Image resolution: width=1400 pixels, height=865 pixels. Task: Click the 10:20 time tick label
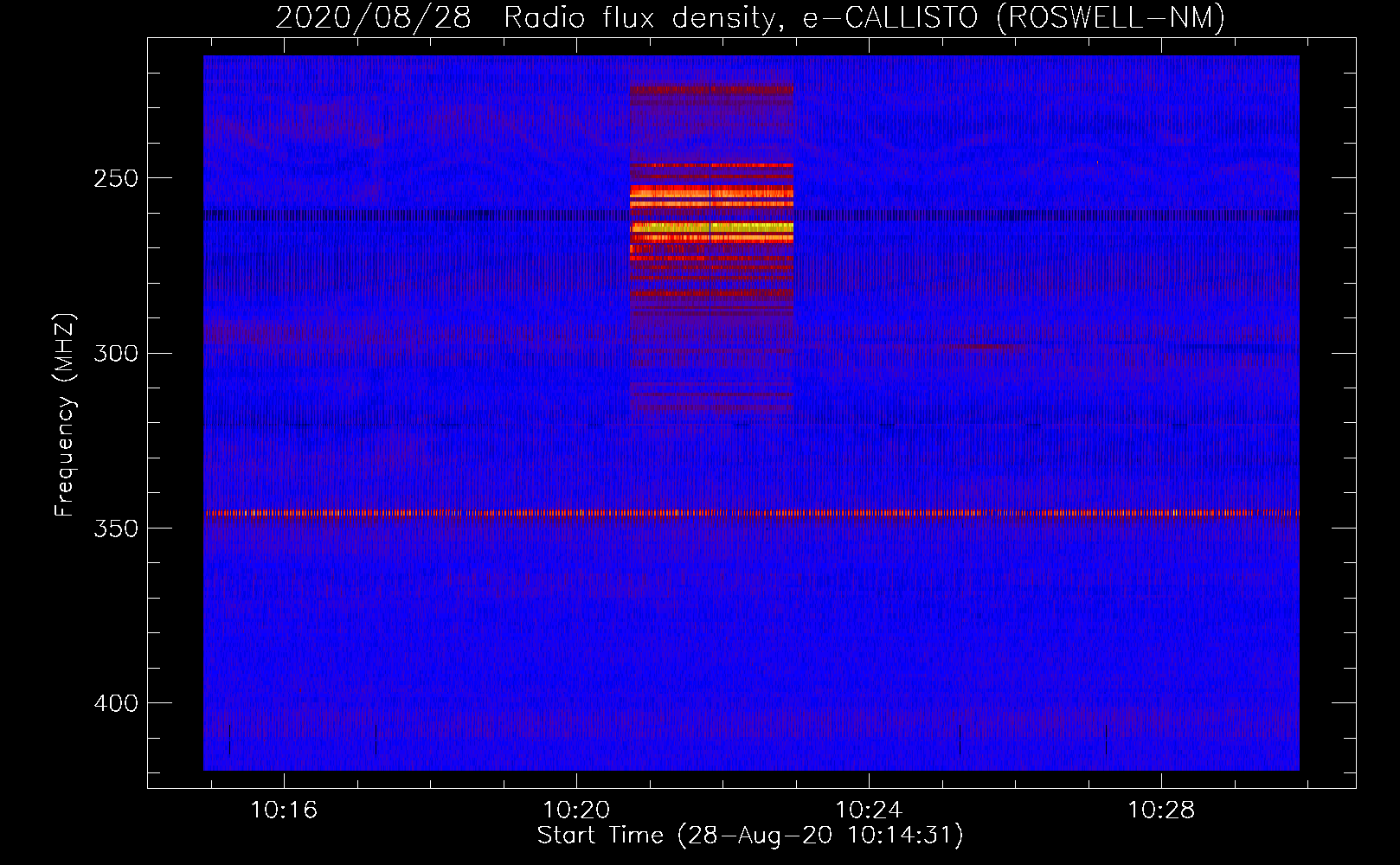[576, 811]
